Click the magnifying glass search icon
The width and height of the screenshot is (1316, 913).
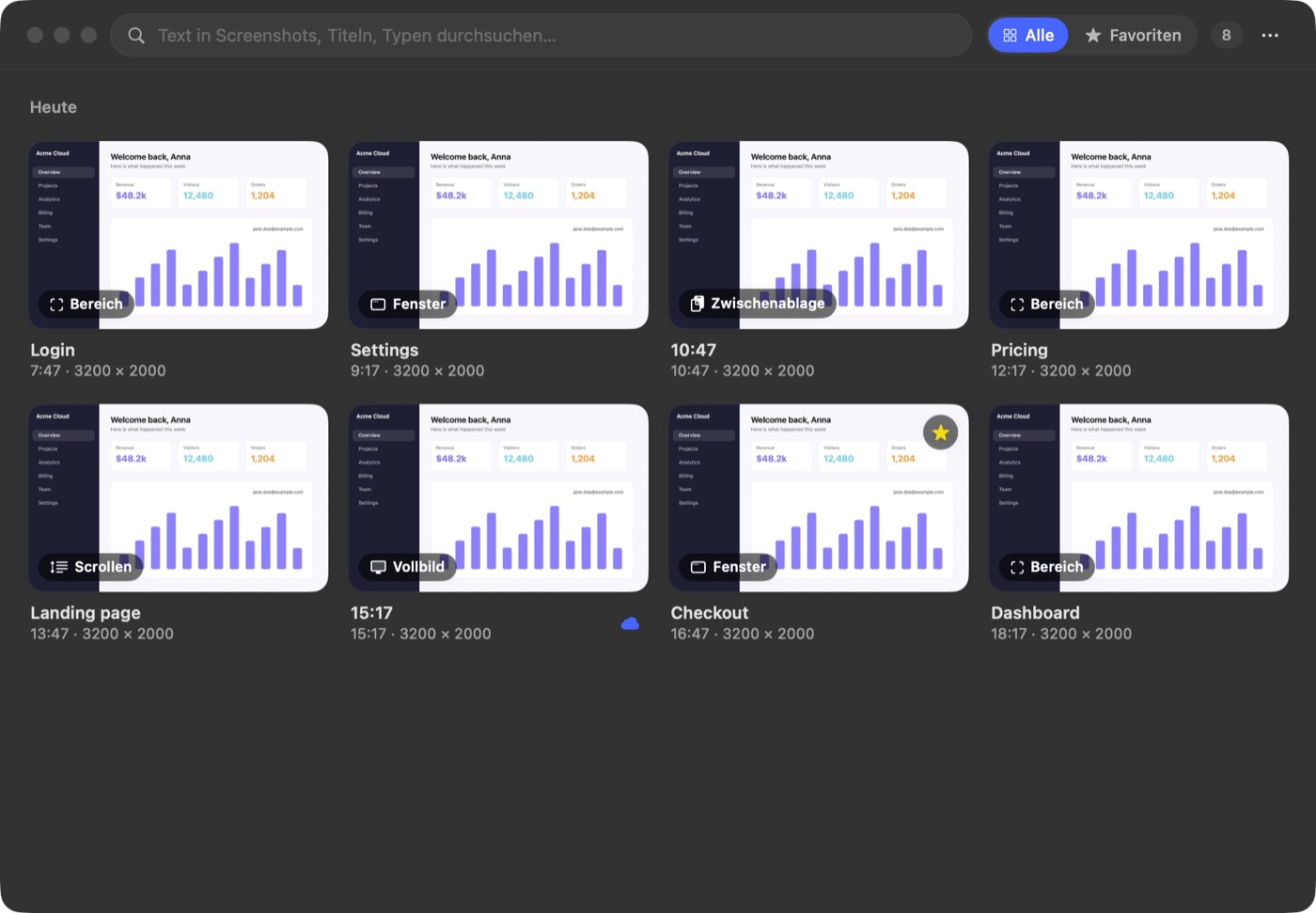click(x=136, y=36)
